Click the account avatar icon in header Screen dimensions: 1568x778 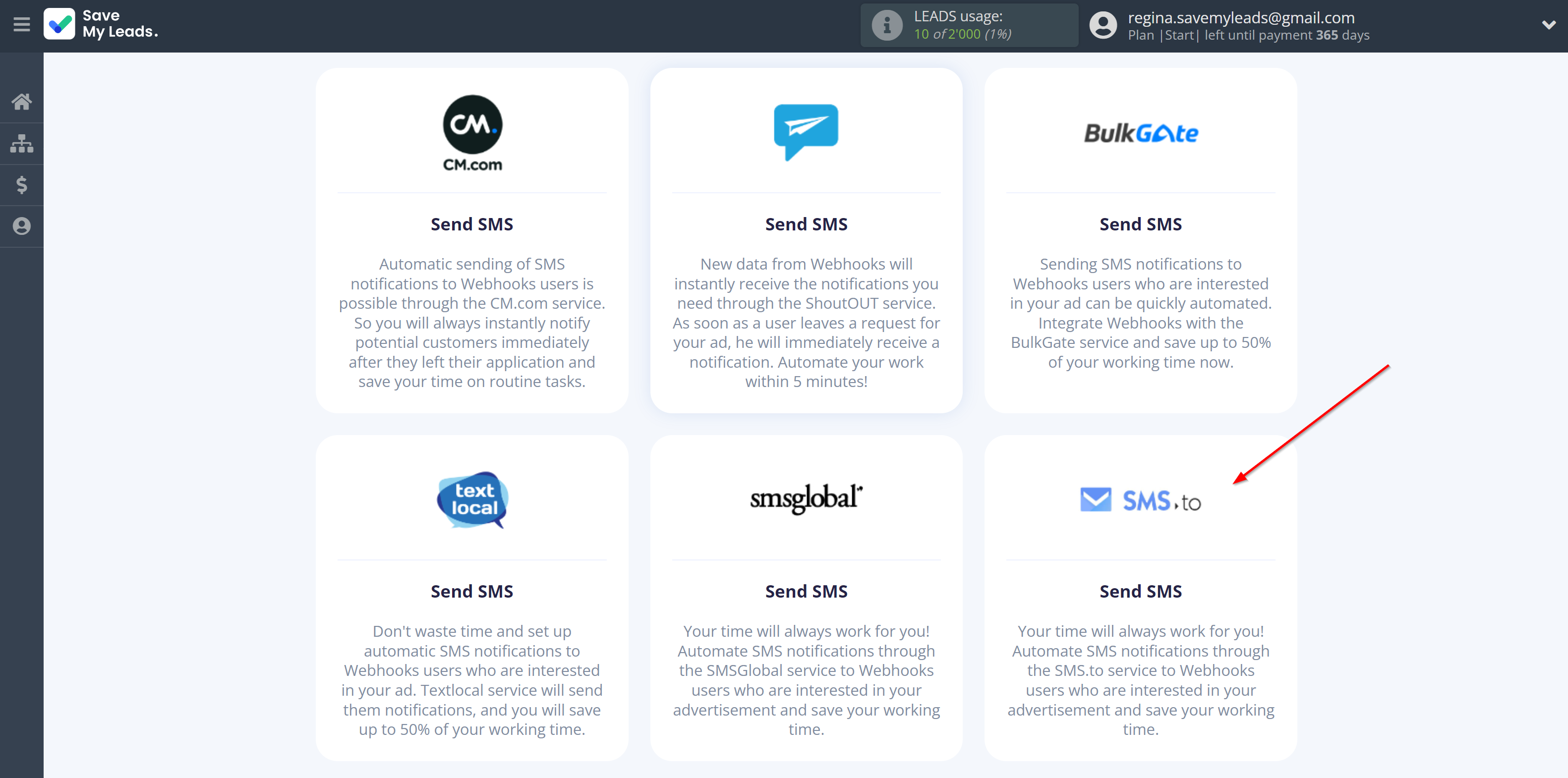(x=1103, y=26)
